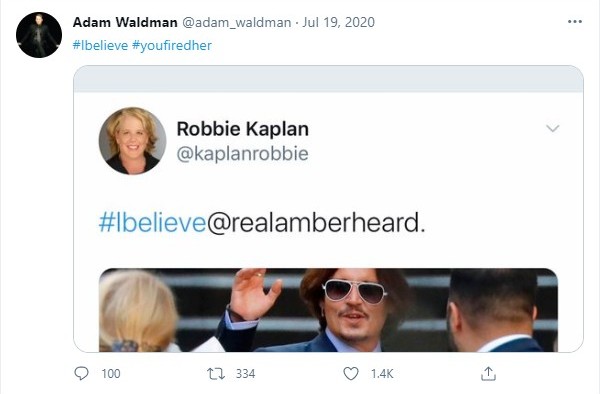The width and height of the screenshot is (600, 394).
Task: Click the @realamberheard mention text
Action: pos(316,223)
